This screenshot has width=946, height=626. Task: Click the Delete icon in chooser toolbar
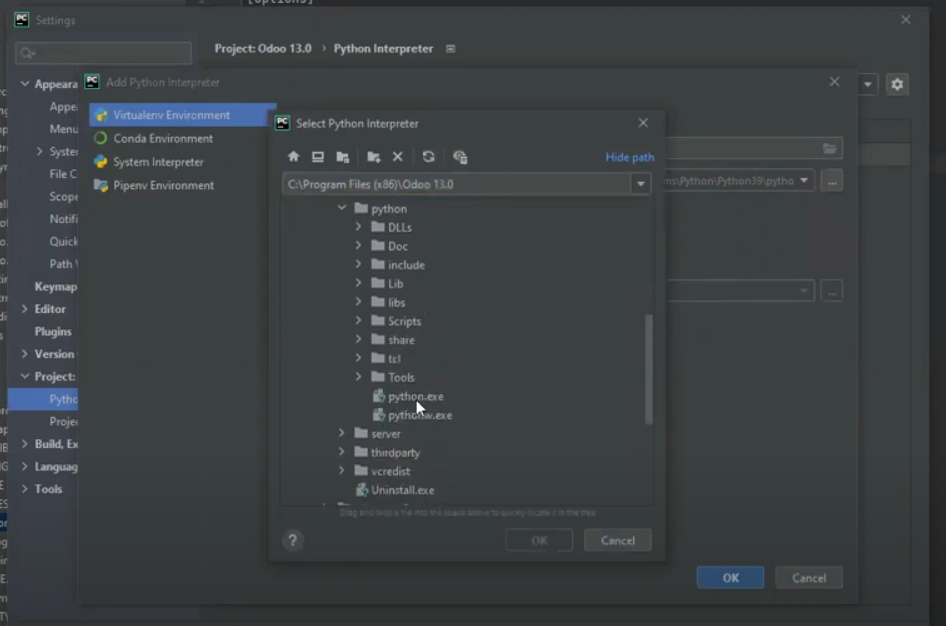(x=398, y=157)
